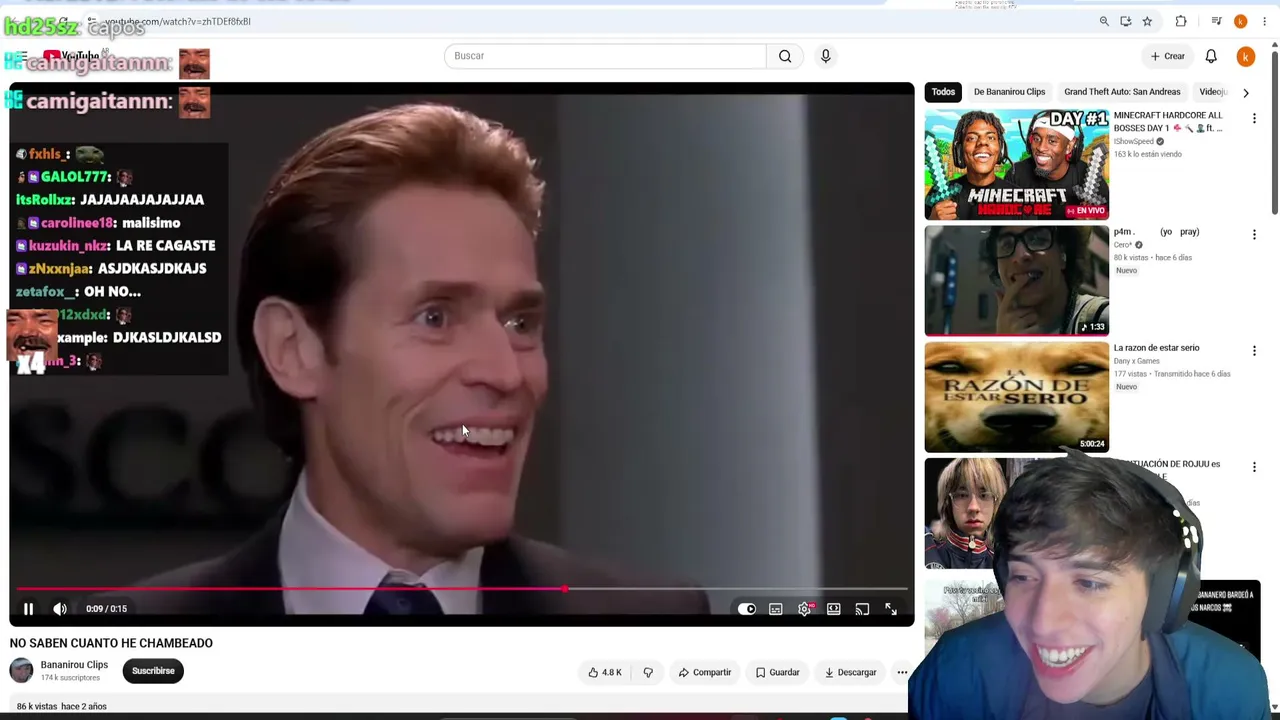1280x720 pixels.
Task: Visit the Dany x Games channel link
Action: (x=1136, y=361)
